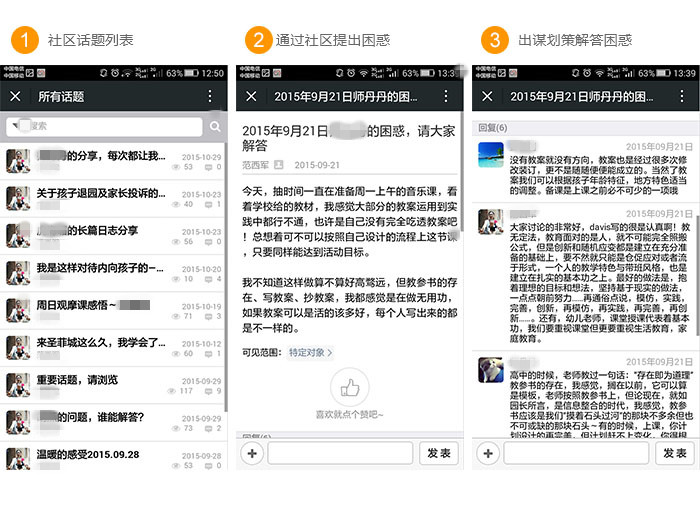700x520 pixels.
Task: Tap the X icon on the middle post header
Action: (252, 97)
